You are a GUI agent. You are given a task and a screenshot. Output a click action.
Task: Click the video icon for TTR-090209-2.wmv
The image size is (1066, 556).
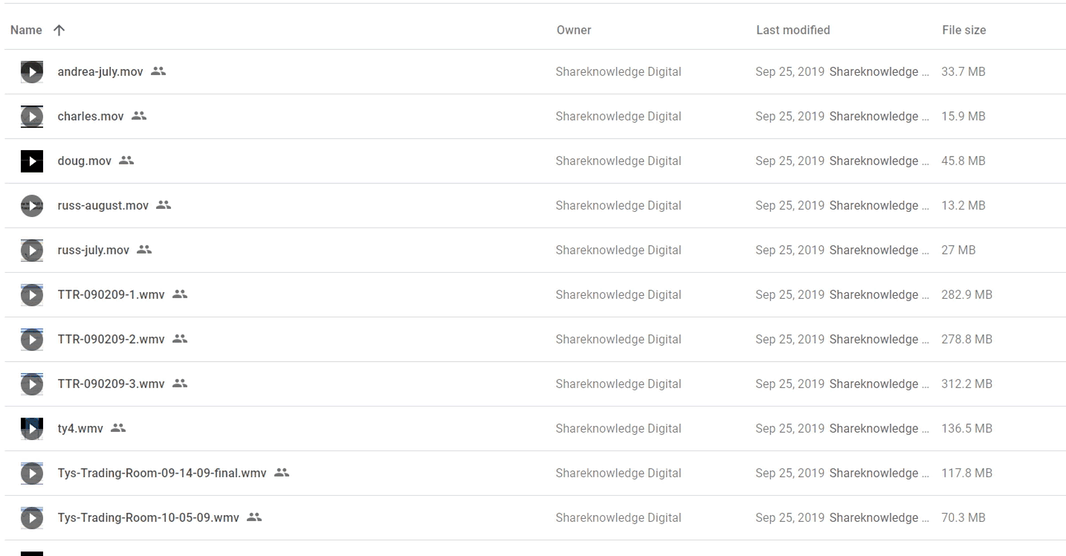[x=32, y=339]
